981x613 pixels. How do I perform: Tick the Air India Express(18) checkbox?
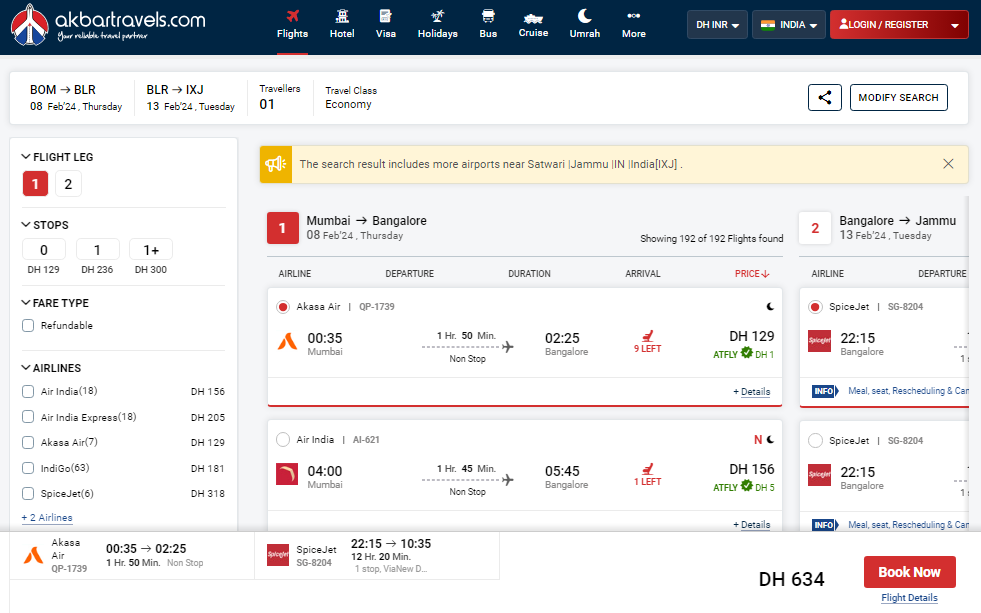pyautogui.click(x=28, y=417)
